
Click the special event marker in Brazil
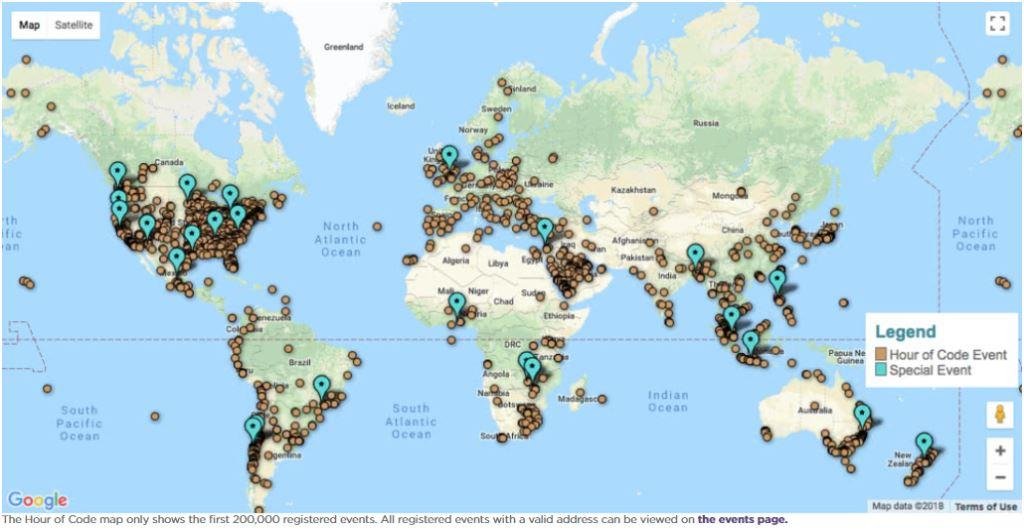[321, 385]
